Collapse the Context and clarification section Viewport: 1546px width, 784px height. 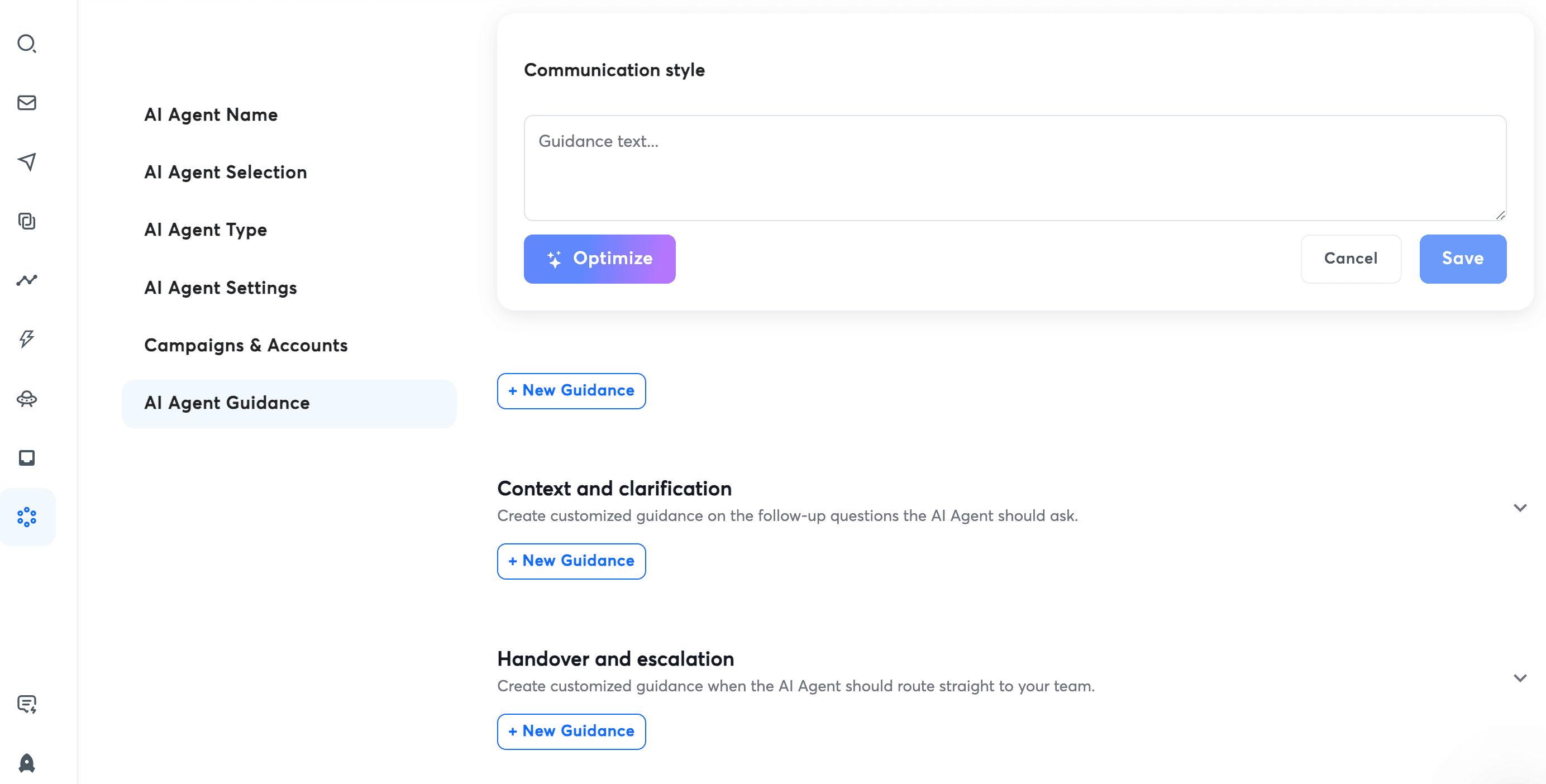(1520, 508)
